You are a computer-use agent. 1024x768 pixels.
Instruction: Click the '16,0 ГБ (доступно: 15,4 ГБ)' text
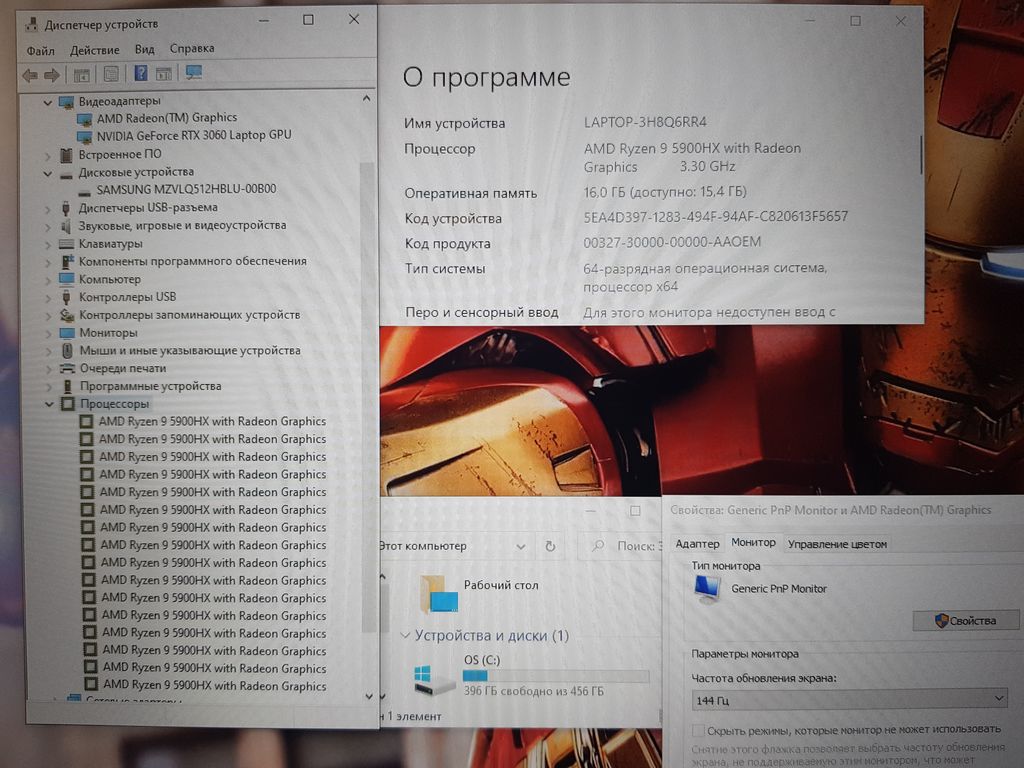click(665, 192)
